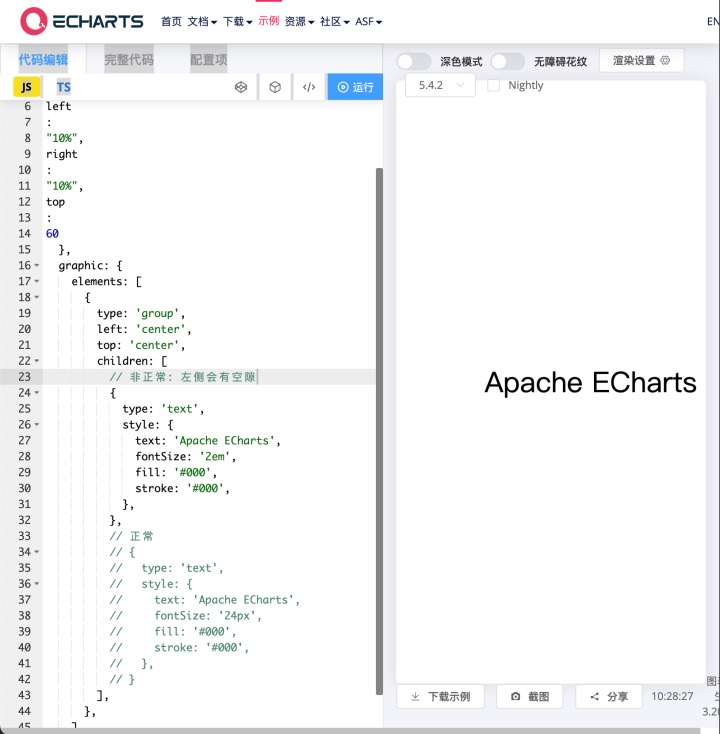This screenshot has height=734, width=720.
Task: Click the Apache ECharts text in preview
Action: click(x=590, y=382)
